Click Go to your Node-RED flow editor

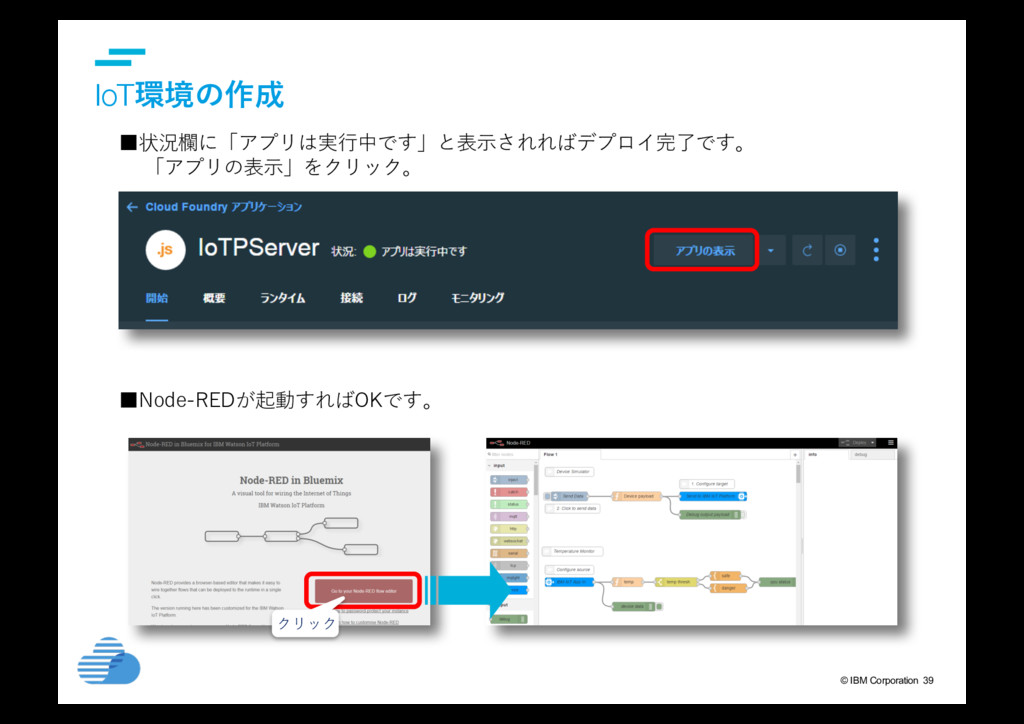[x=363, y=591]
